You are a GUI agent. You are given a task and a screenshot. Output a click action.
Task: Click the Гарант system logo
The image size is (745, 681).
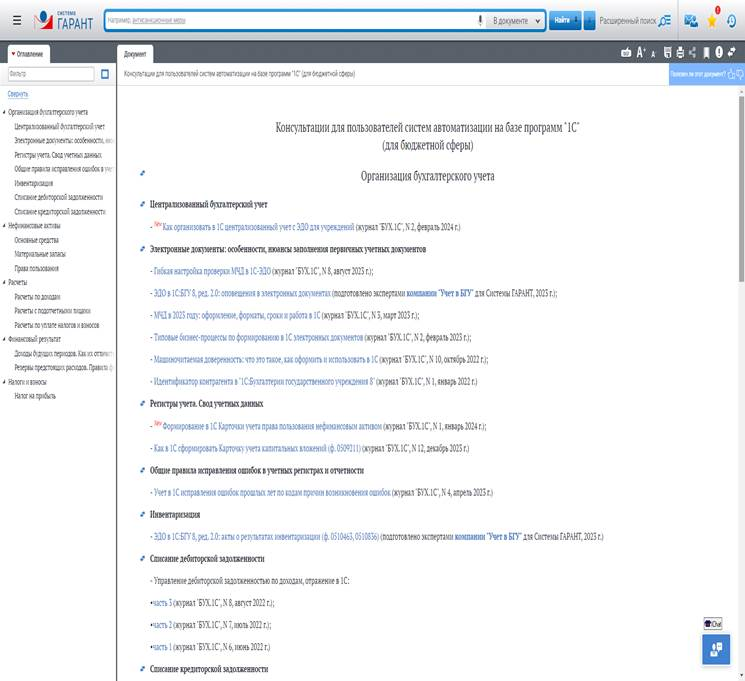63,20
